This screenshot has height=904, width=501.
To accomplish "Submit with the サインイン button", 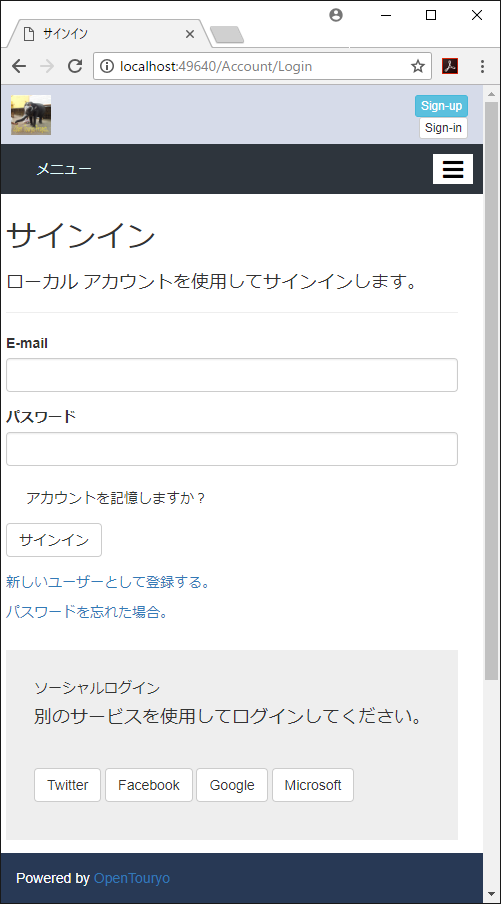I will point(54,540).
